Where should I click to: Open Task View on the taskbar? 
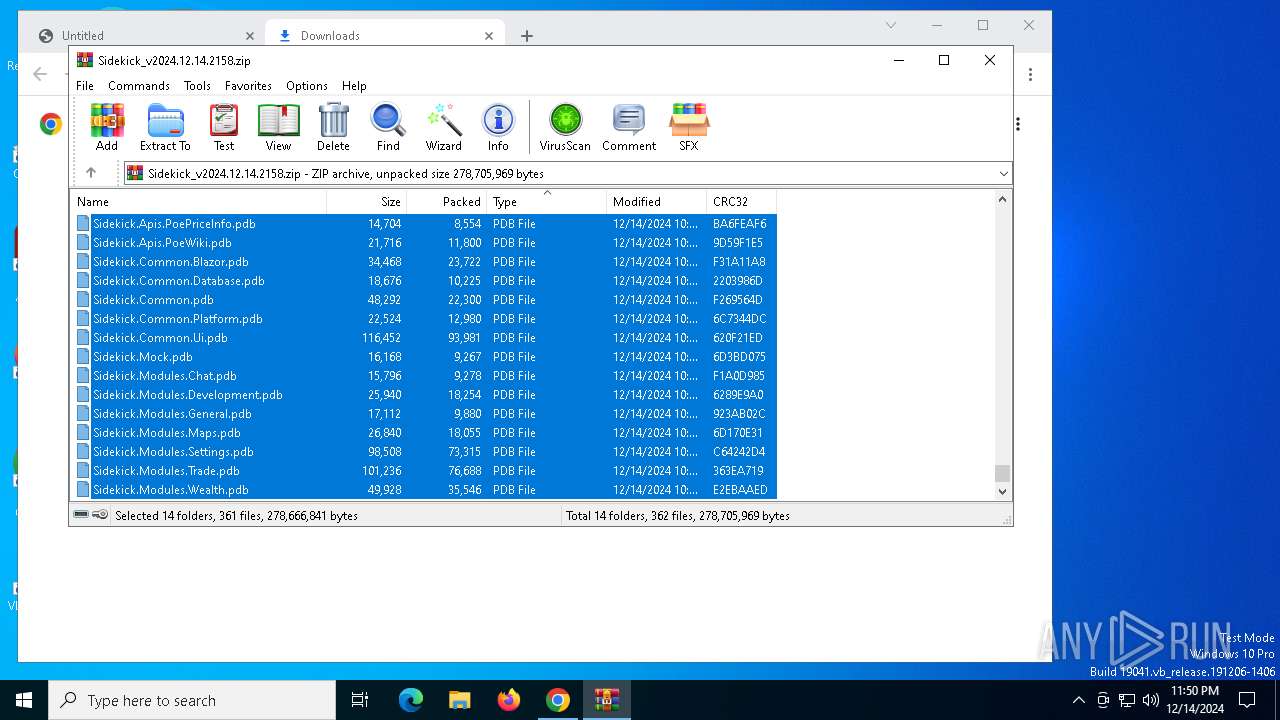pyautogui.click(x=360, y=700)
